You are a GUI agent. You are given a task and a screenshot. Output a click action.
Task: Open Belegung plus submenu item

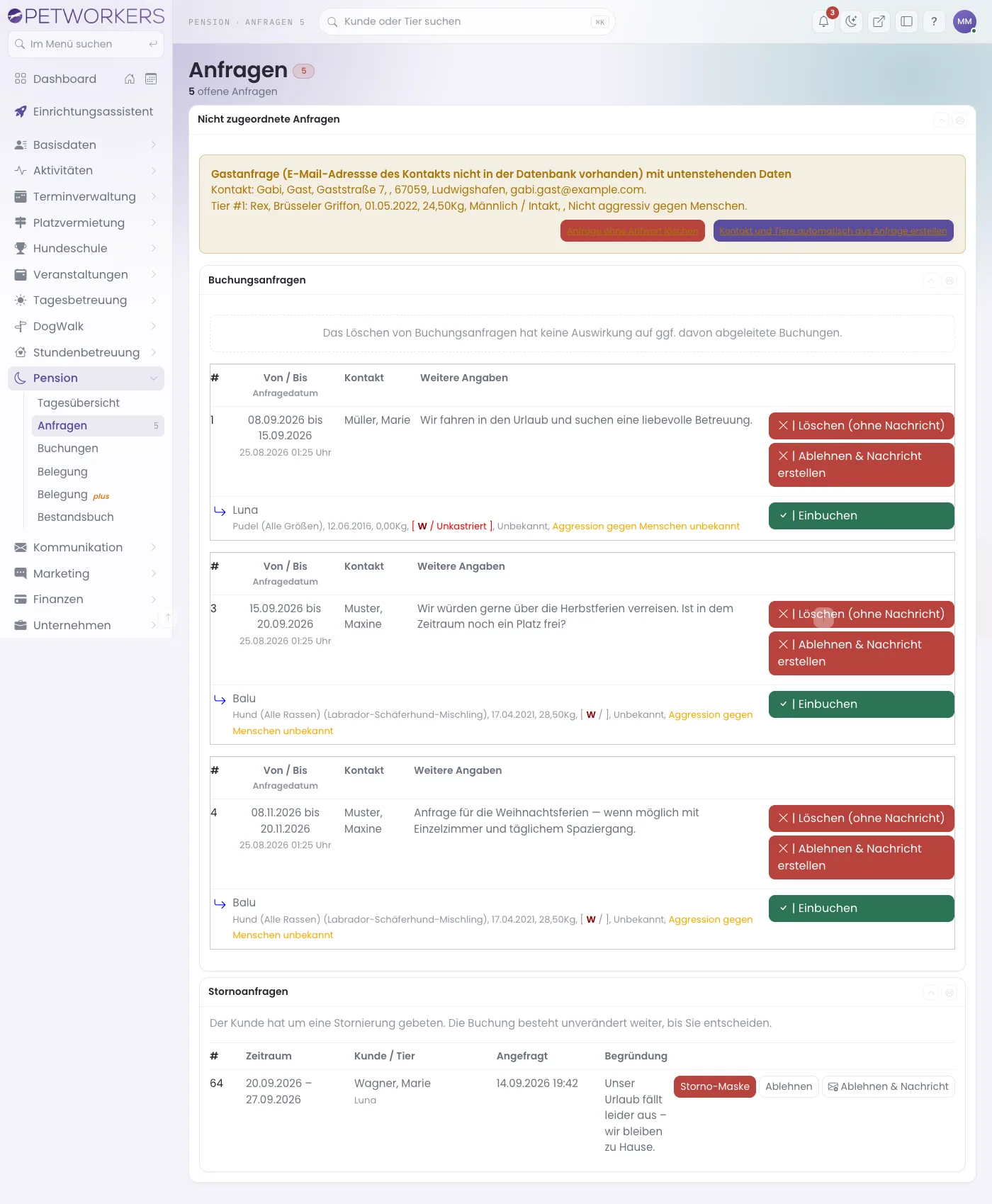[98, 495]
